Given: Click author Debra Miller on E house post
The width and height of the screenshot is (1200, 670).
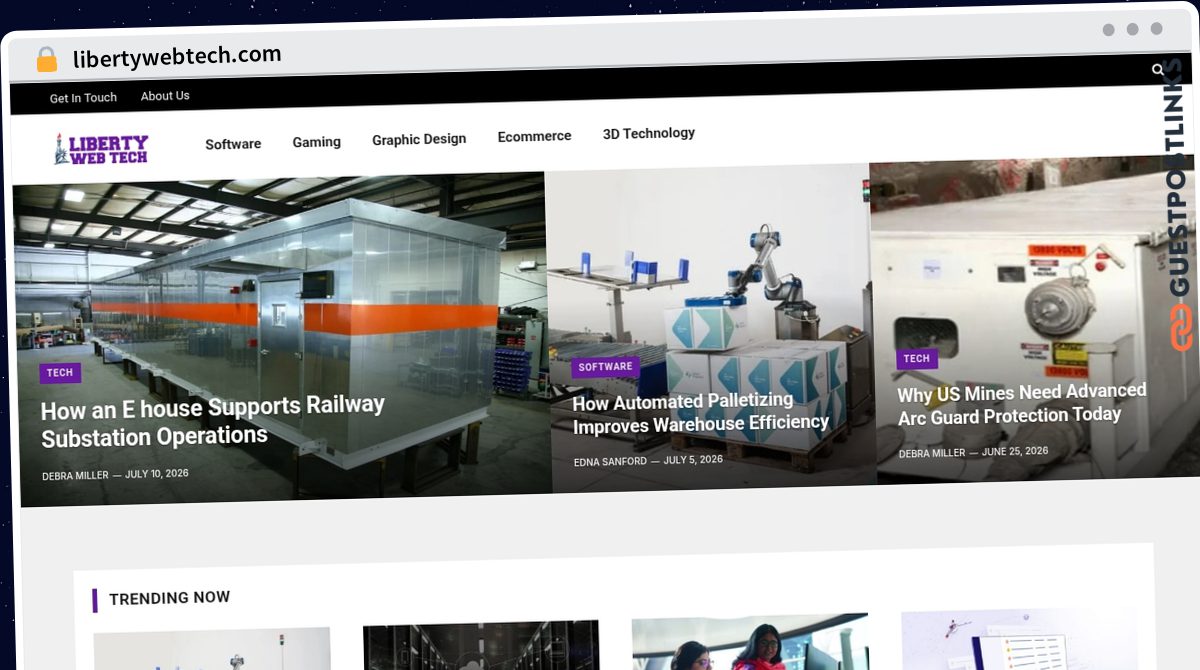Looking at the screenshot, I should [75, 476].
